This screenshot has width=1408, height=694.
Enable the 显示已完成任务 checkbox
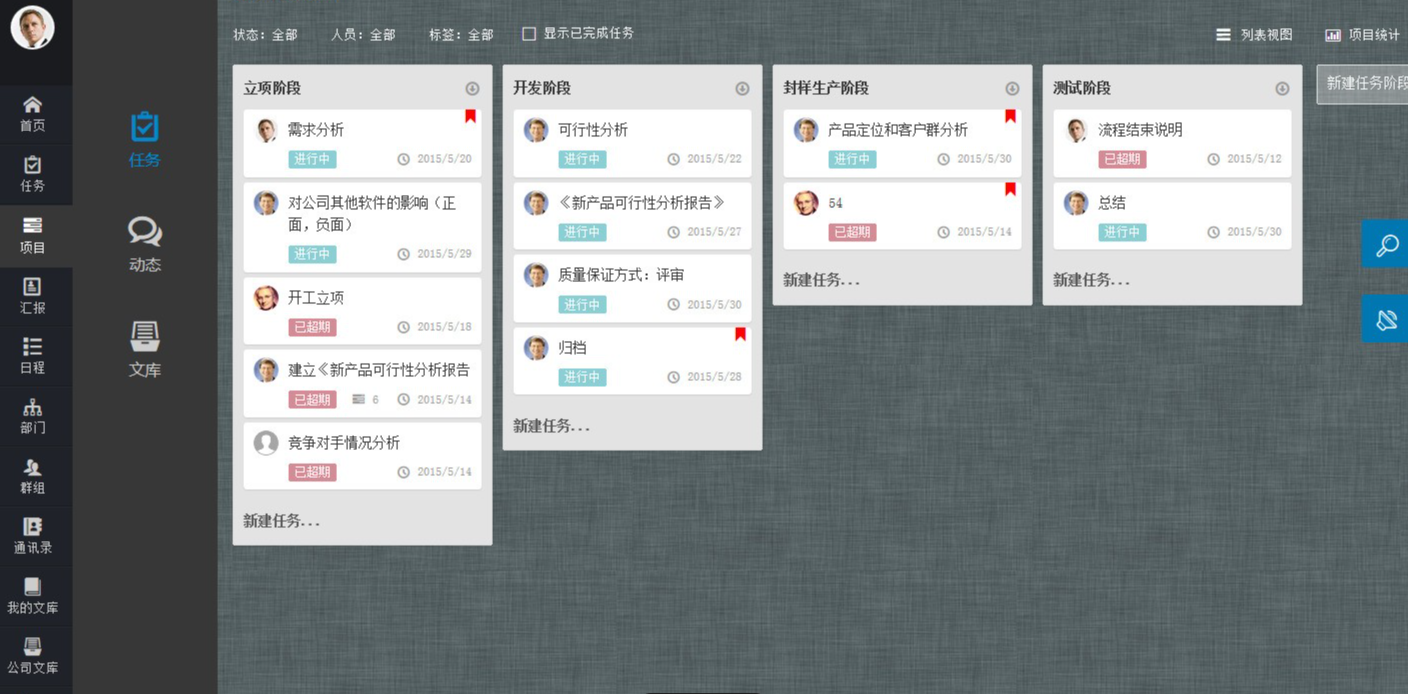point(529,34)
